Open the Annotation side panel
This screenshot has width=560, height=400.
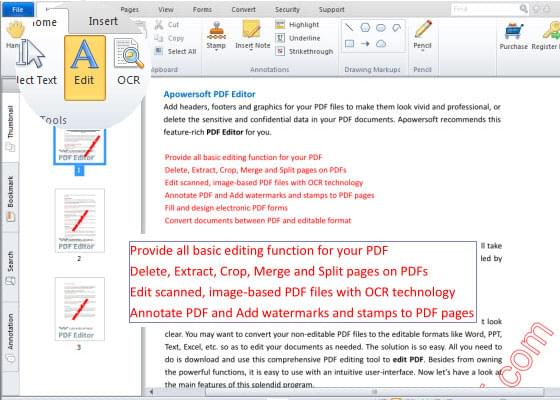(10, 338)
